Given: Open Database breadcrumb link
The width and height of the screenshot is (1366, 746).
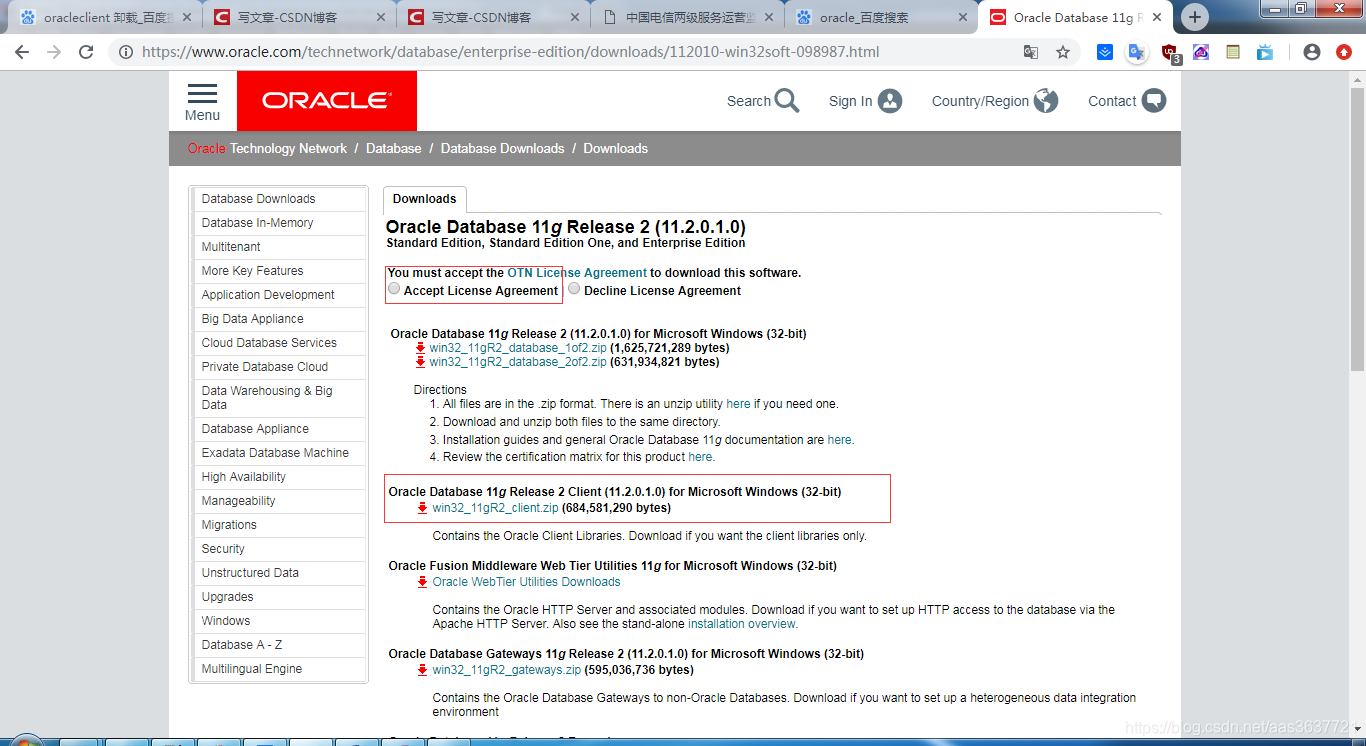Looking at the screenshot, I should tap(394, 148).
